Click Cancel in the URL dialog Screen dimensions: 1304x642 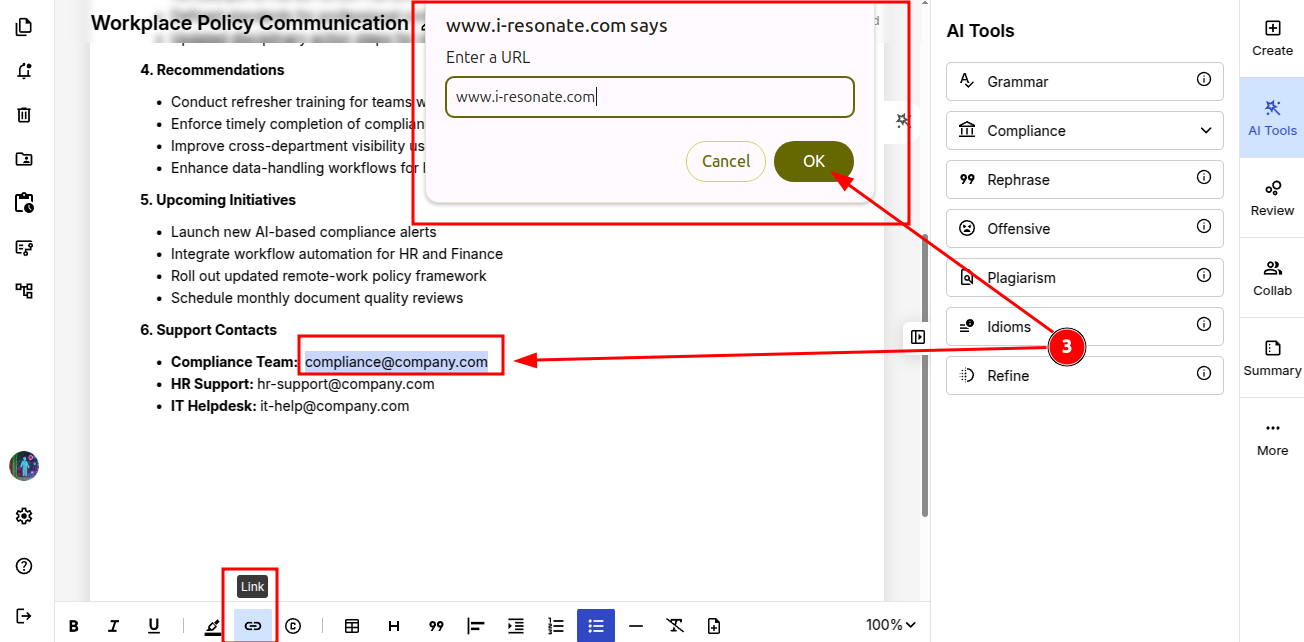point(726,162)
